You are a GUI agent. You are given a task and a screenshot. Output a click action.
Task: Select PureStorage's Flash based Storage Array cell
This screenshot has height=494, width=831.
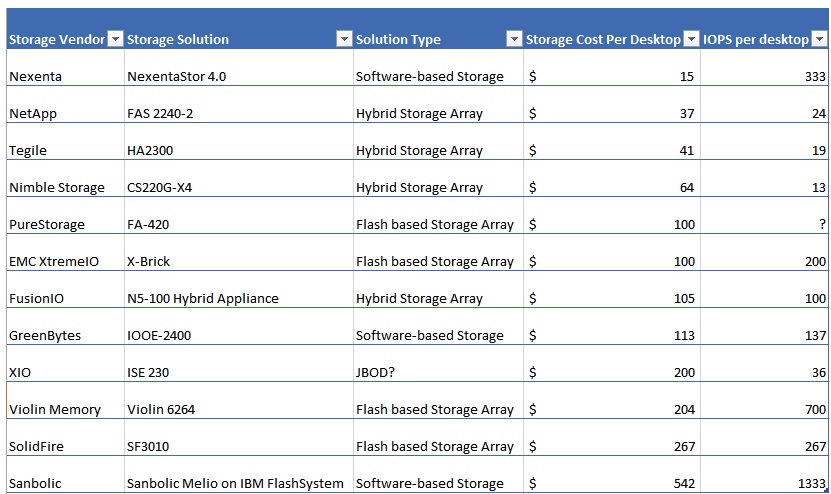(x=438, y=216)
